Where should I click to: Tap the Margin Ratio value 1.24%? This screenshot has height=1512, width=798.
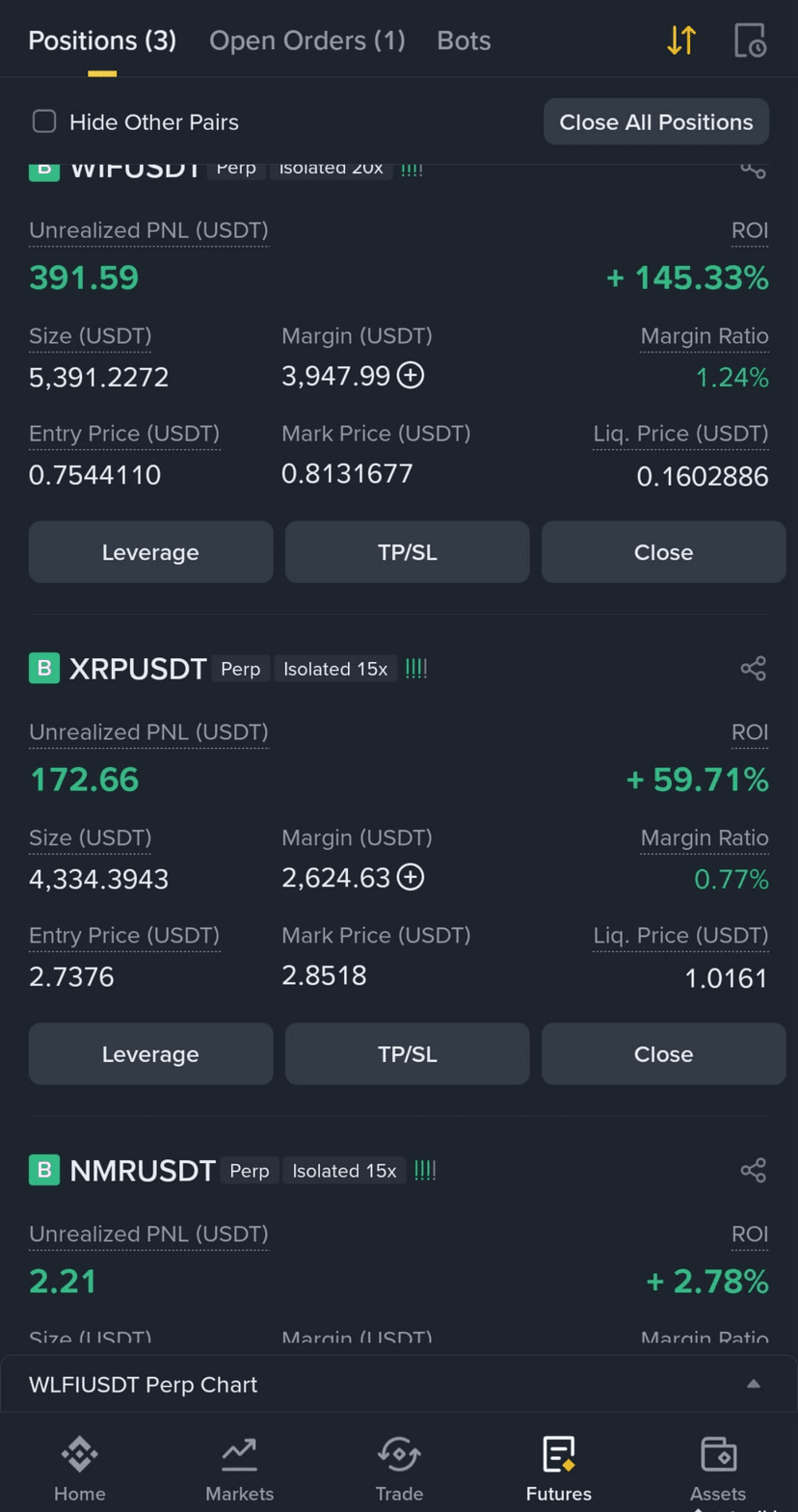[732, 377]
